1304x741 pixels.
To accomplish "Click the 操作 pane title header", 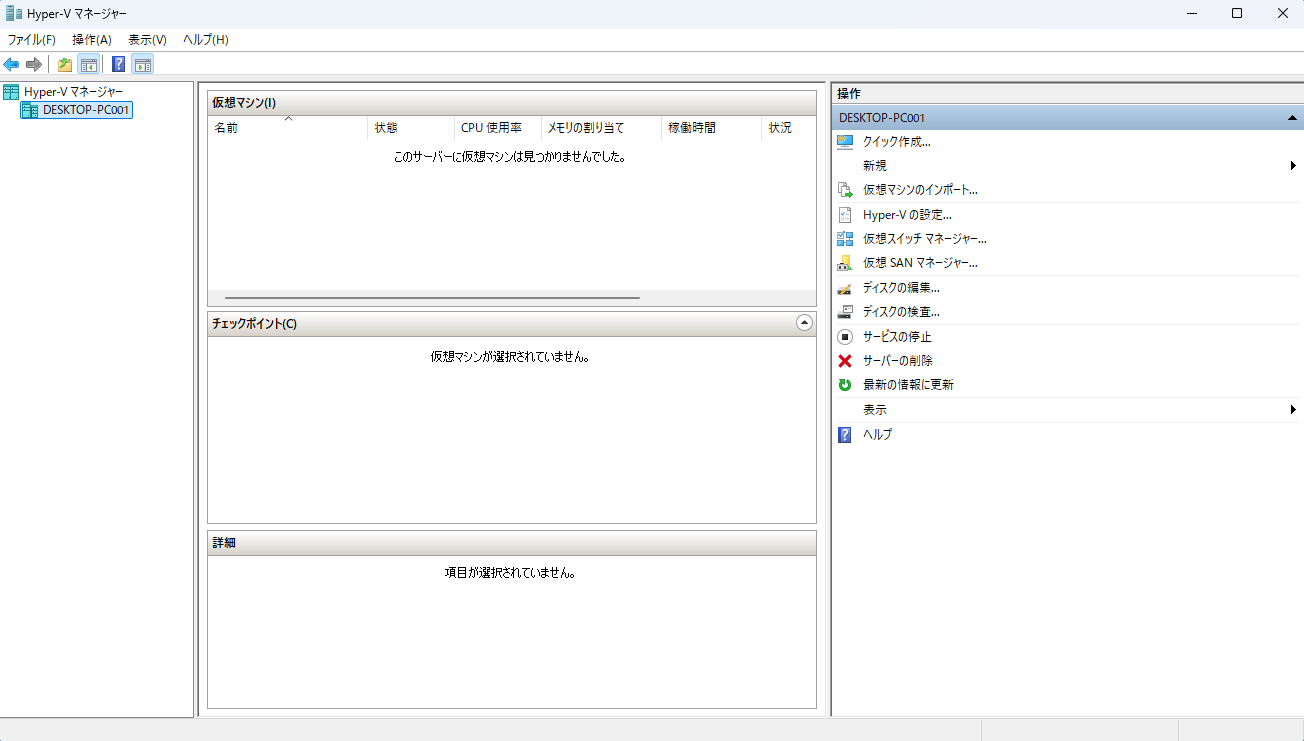I will (x=1067, y=93).
